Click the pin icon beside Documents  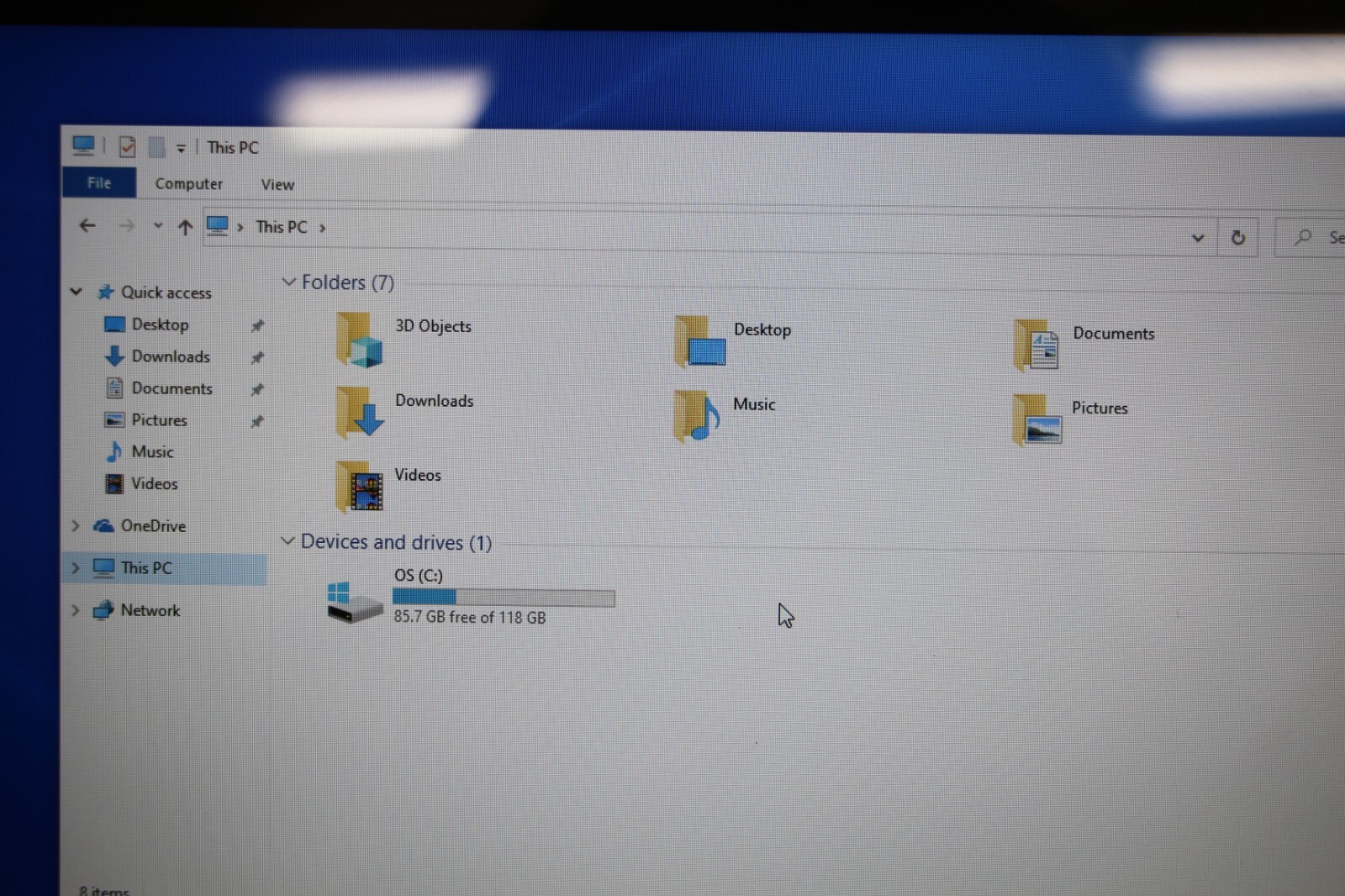257,389
